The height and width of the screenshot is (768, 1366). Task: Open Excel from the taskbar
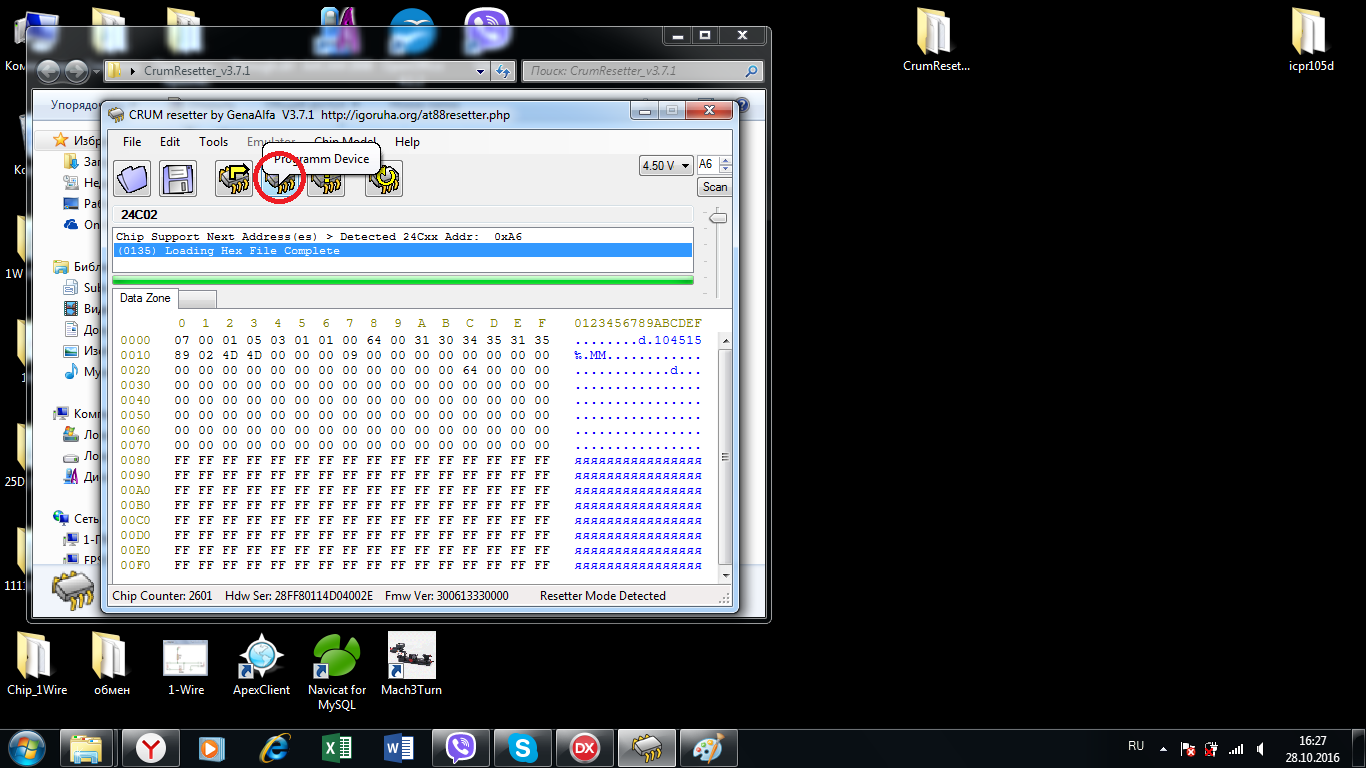336,747
